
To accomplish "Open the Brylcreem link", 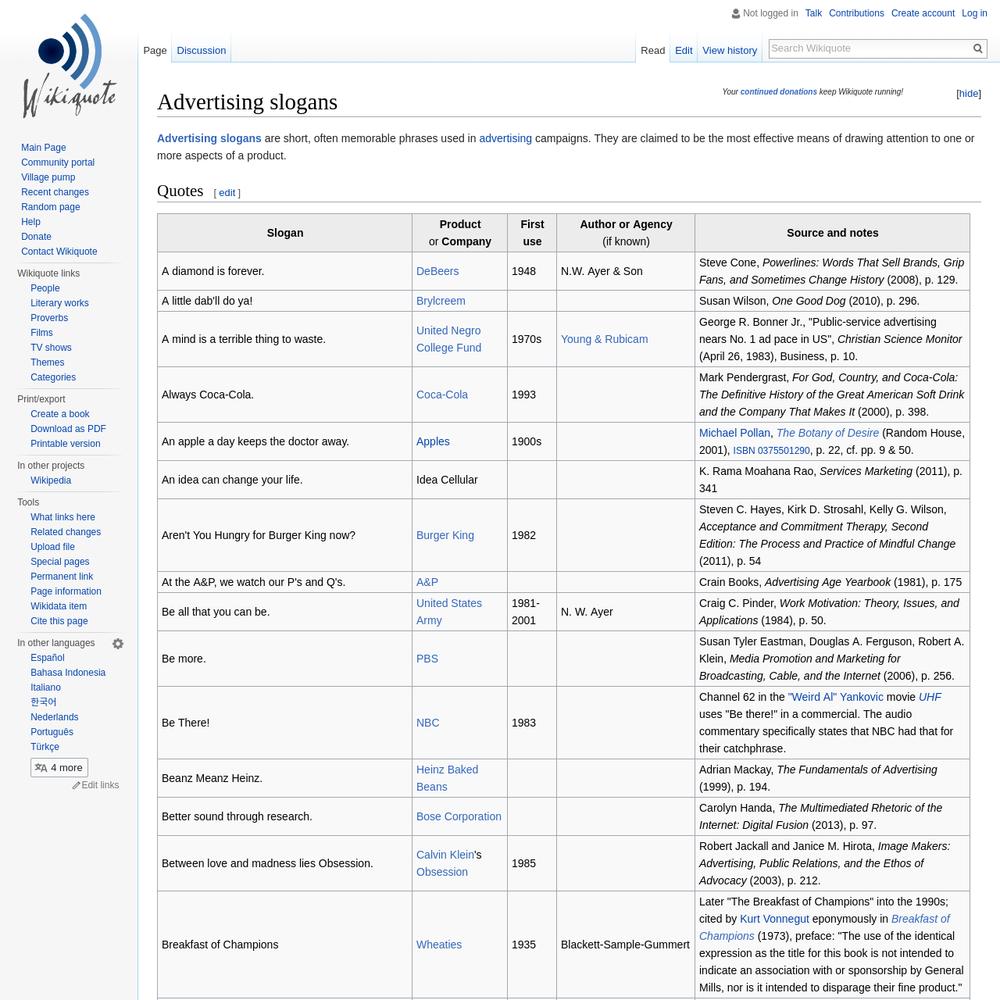I will point(441,301).
